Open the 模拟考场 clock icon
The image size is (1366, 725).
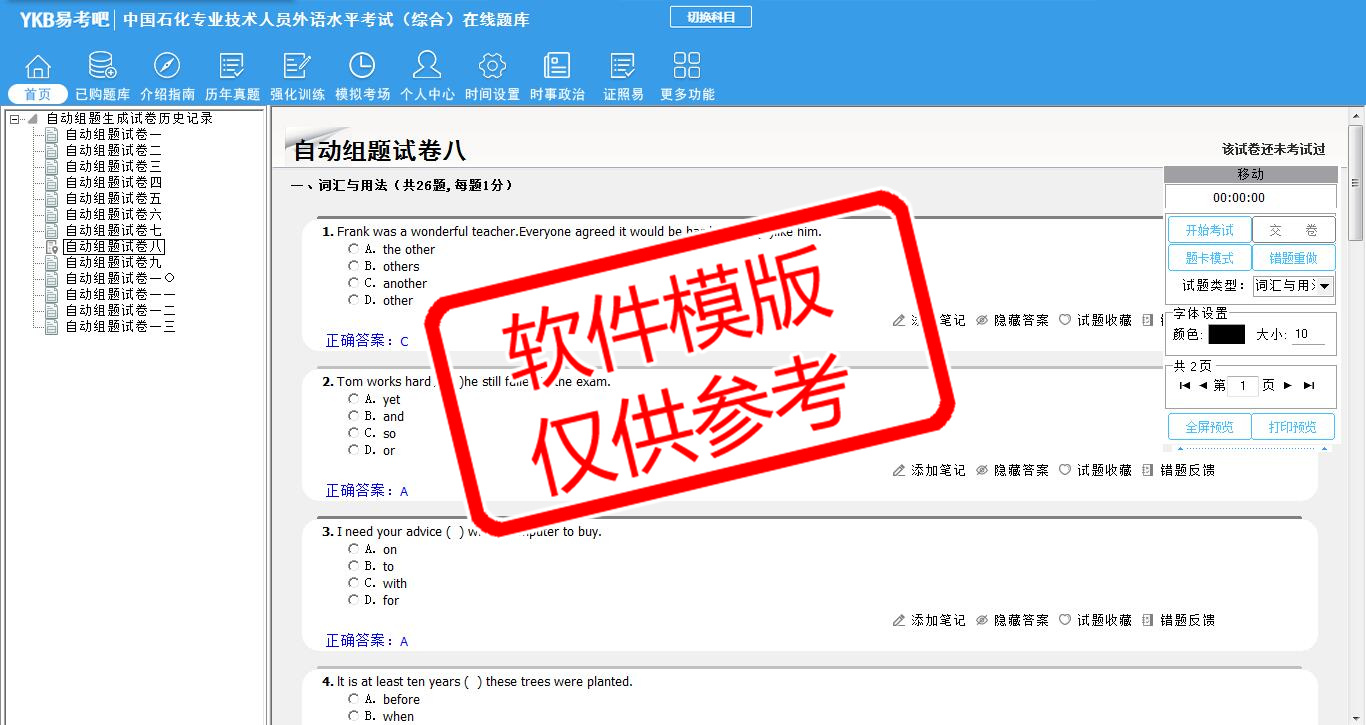pyautogui.click(x=362, y=67)
